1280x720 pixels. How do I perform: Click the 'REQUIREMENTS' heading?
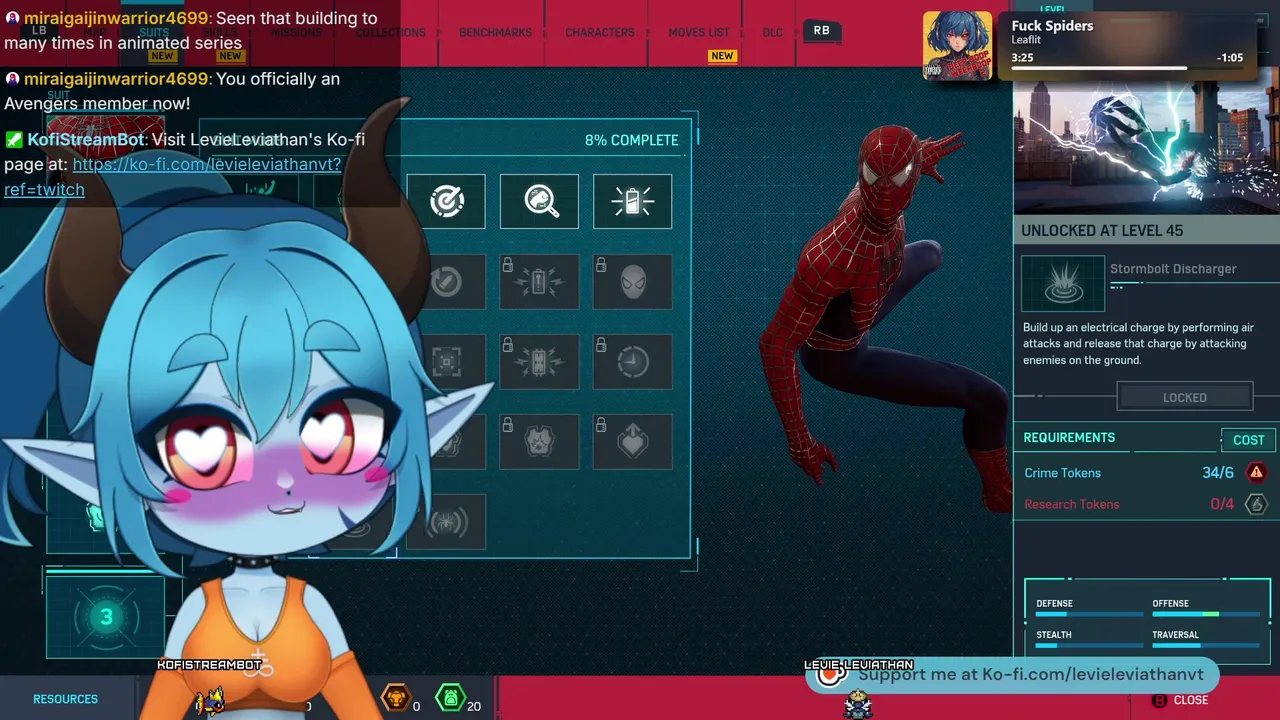pos(1069,438)
